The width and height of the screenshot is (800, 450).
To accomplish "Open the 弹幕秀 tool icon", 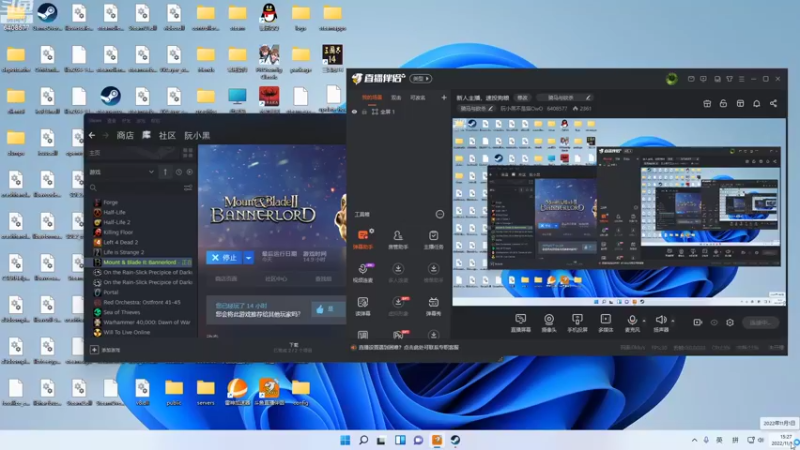I will click(x=433, y=306).
